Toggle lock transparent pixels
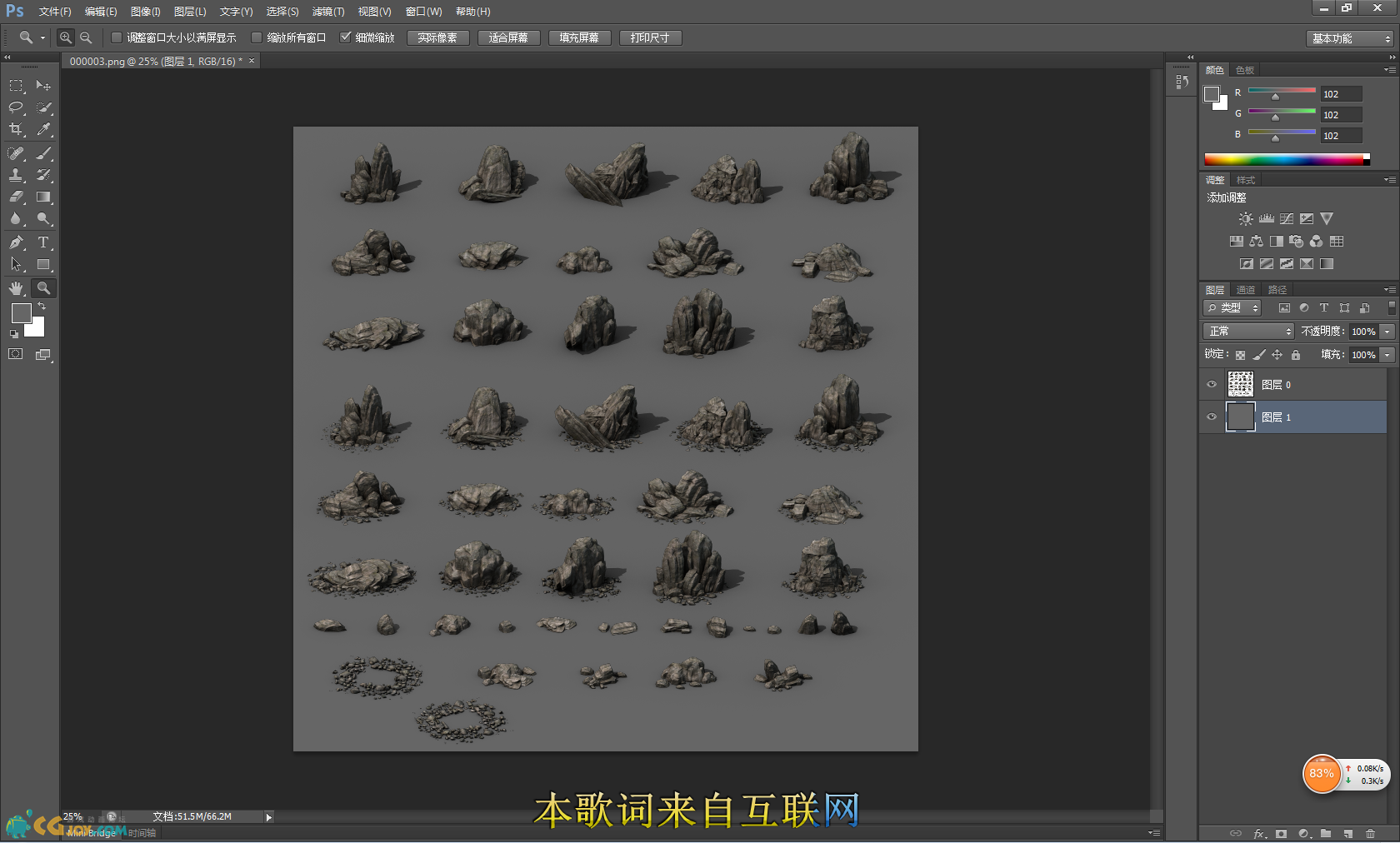Image resolution: width=1400 pixels, height=843 pixels. coord(1240,355)
